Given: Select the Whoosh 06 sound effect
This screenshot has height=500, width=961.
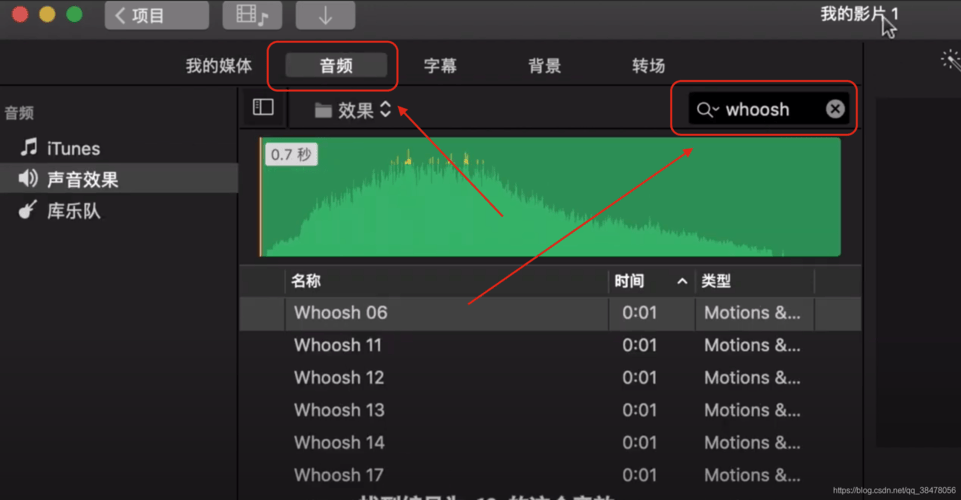Looking at the screenshot, I should coord(550,313).
